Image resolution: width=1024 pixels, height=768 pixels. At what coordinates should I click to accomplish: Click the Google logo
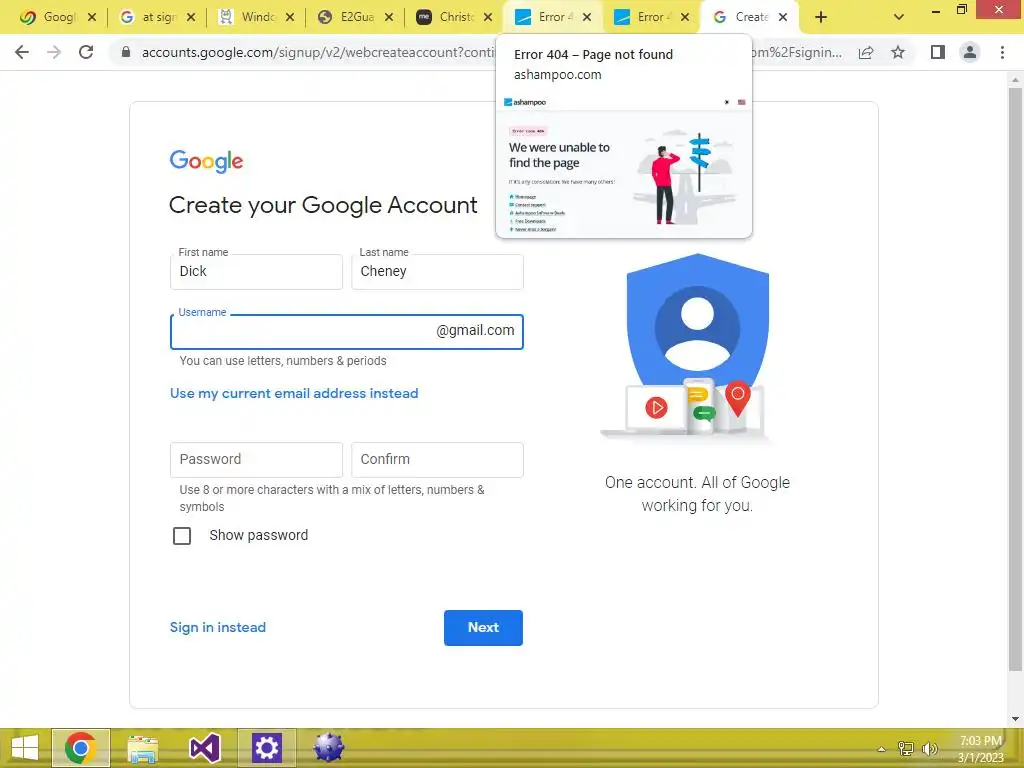tap(206, 161)
